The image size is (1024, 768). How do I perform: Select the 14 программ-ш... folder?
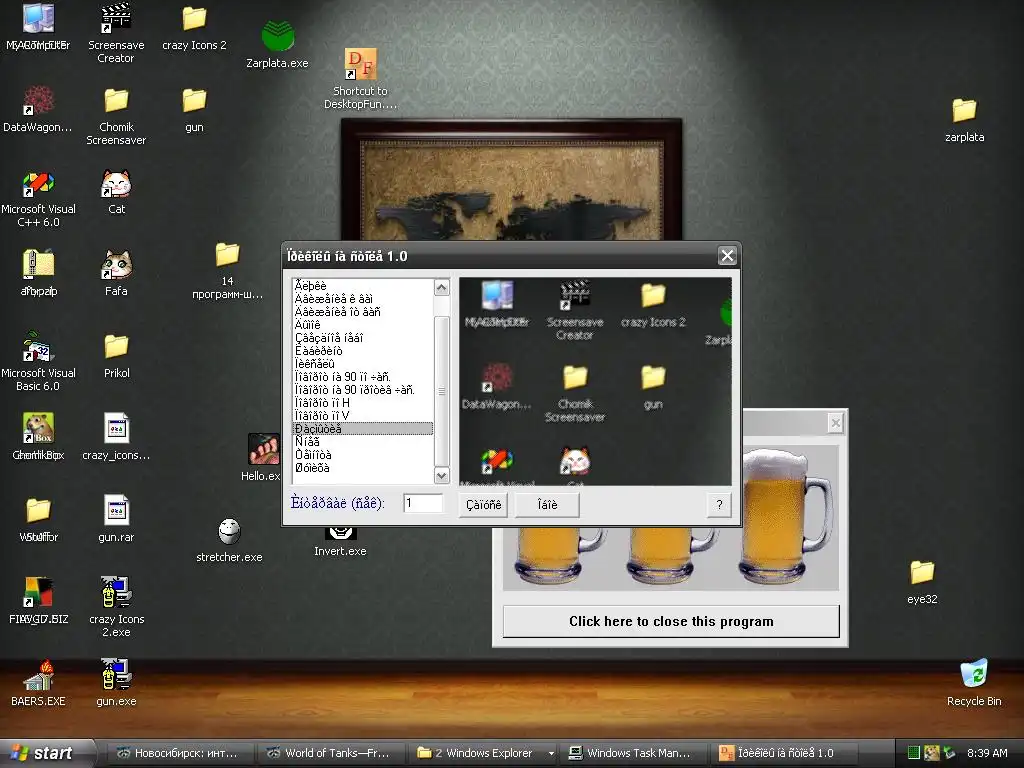227,270
